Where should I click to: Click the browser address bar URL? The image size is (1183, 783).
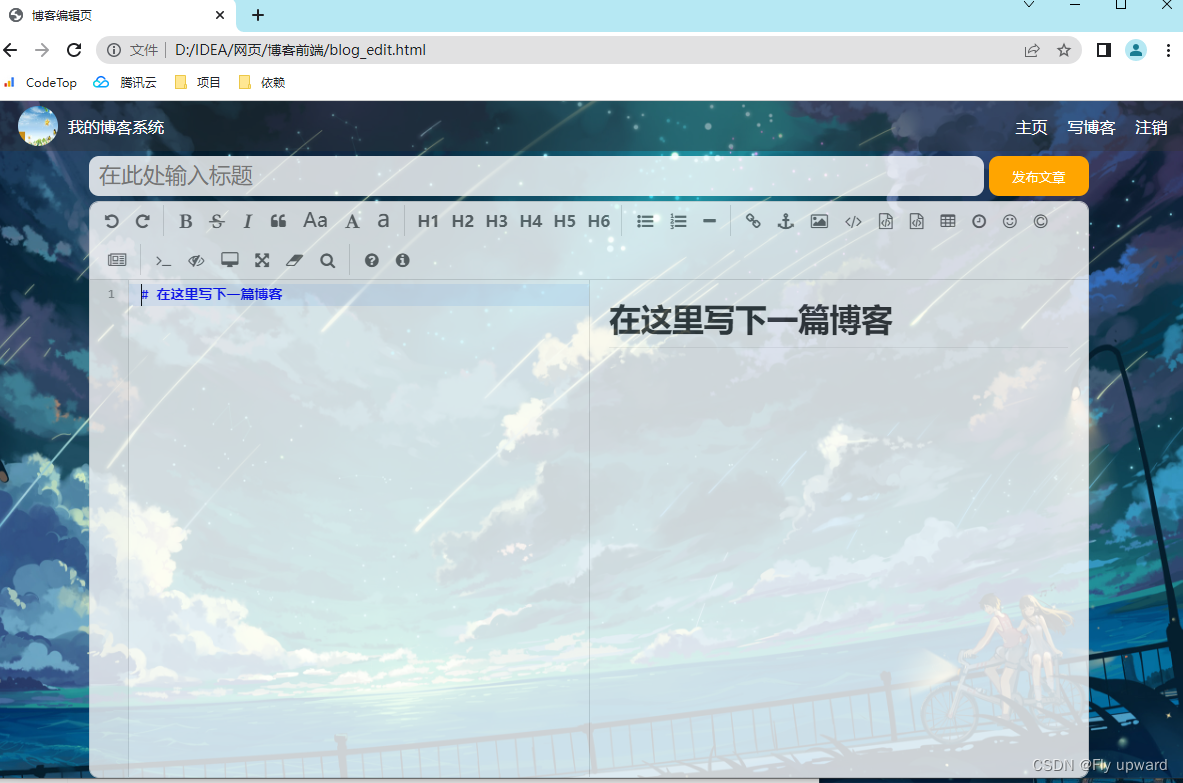(300, 50)
